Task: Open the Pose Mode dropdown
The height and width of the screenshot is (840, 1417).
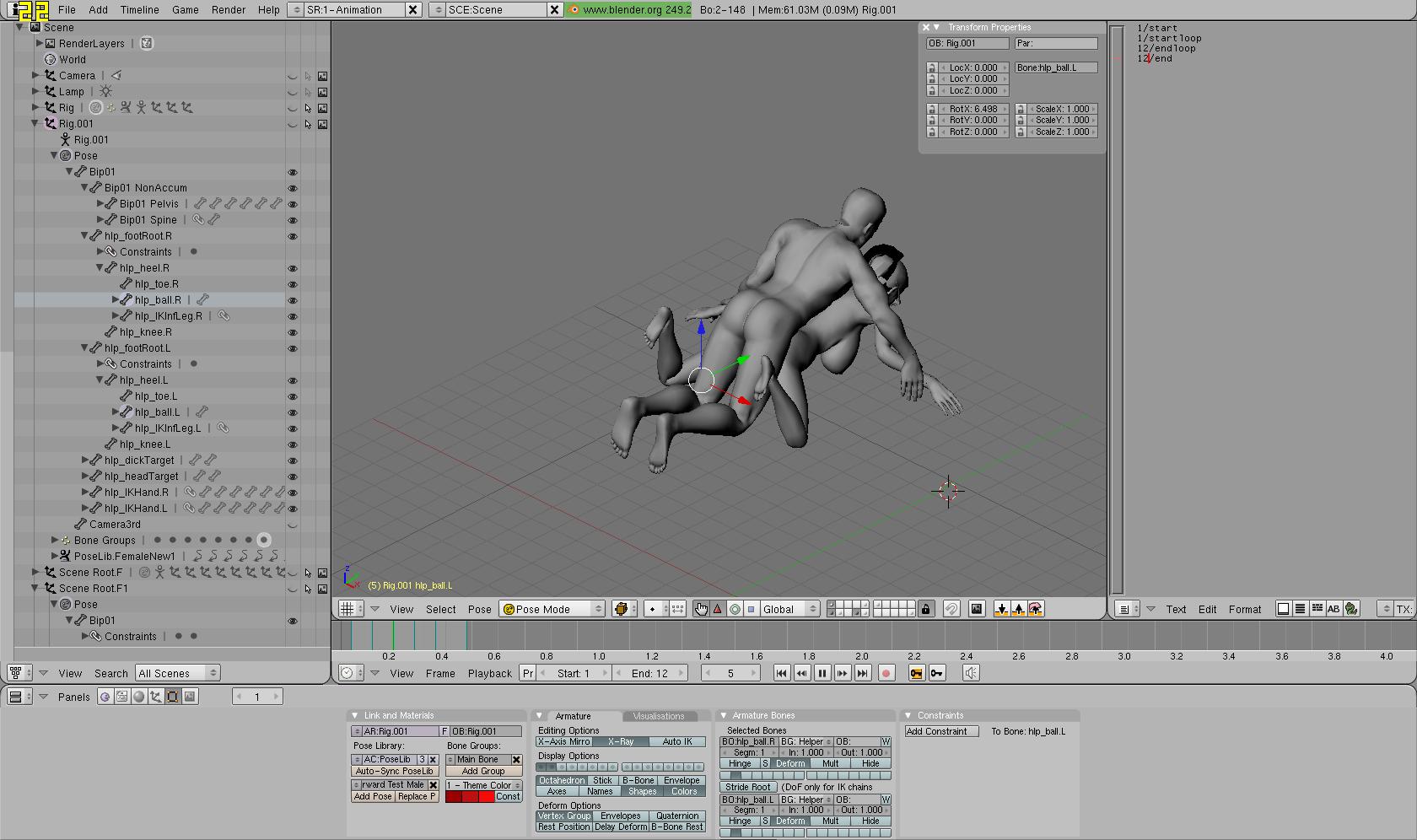Action: (552, 609)
